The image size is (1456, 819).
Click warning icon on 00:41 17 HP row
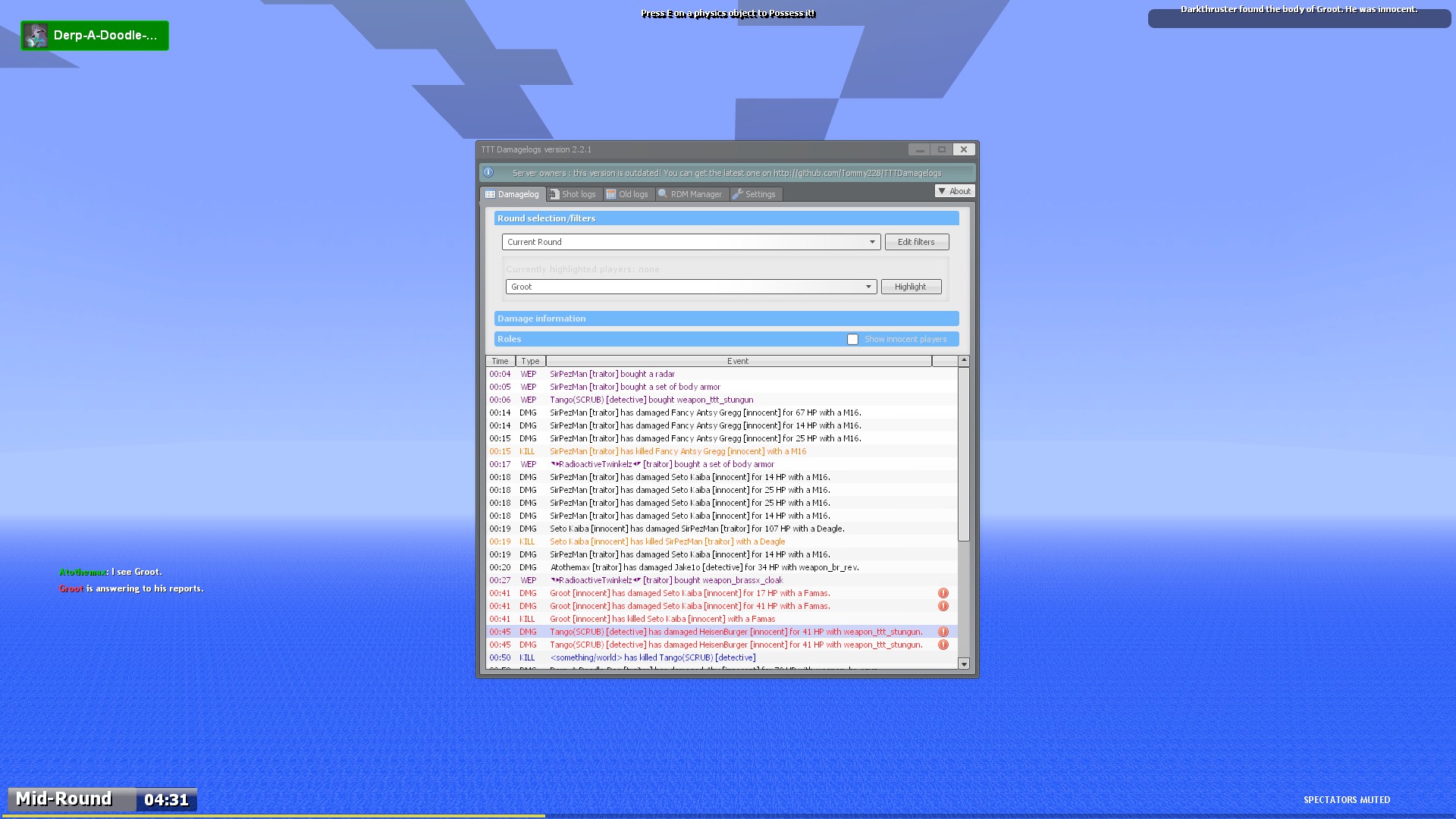pos(943,593)
